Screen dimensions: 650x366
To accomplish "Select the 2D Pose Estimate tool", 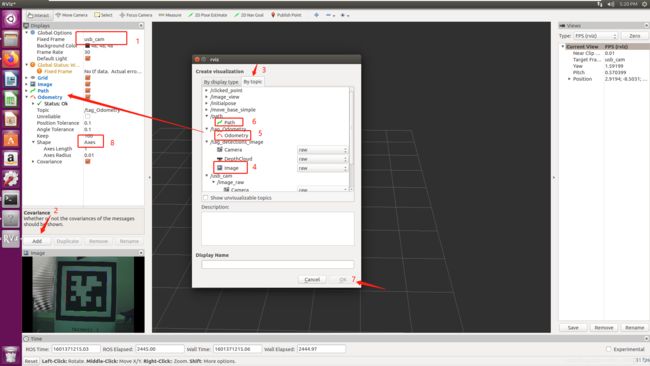I will click(x=207, y=15).
